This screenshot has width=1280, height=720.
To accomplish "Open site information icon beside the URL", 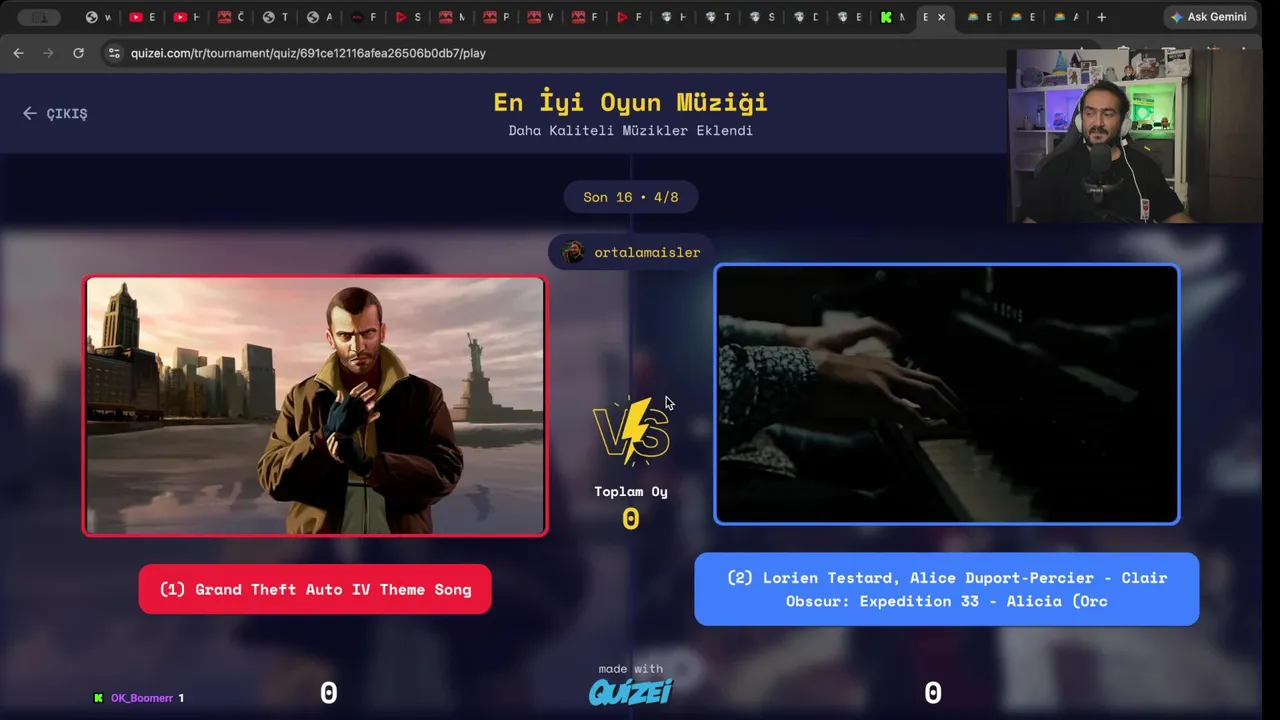I will [114, 53].
